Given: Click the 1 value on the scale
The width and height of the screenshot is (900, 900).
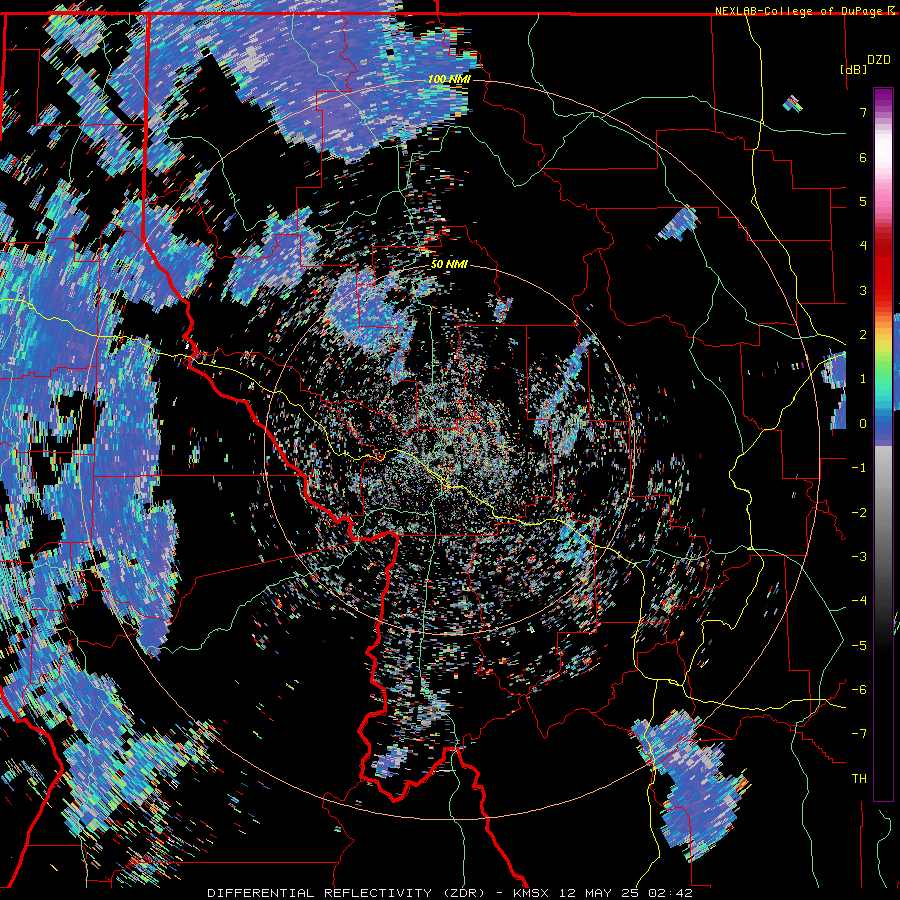Looking at the screenshot, I should click(863, 379).
